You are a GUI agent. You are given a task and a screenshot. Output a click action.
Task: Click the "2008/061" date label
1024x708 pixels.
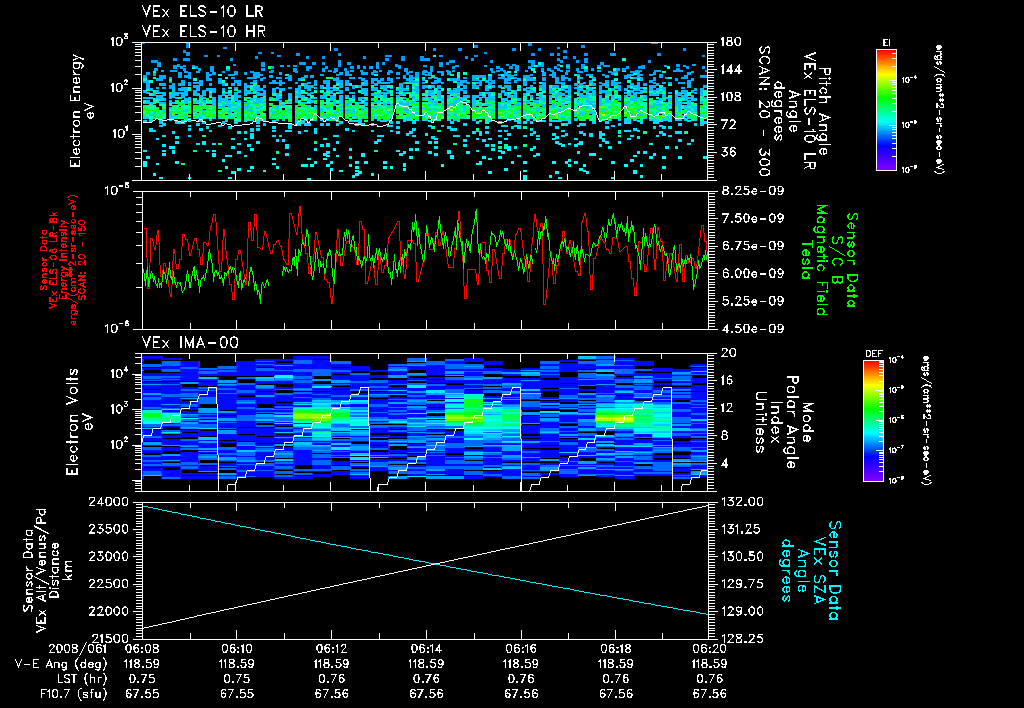tap(78, 649)
